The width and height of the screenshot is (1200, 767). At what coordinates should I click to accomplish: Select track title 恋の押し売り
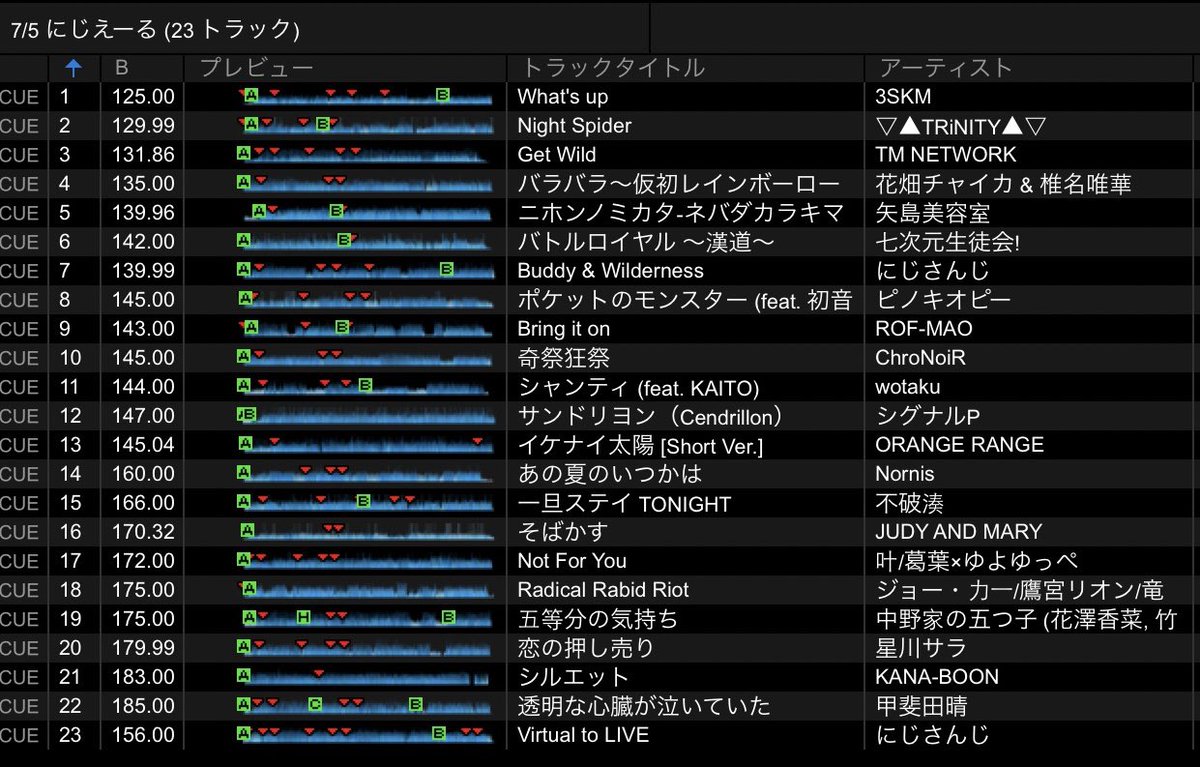(x=586, y=648)
